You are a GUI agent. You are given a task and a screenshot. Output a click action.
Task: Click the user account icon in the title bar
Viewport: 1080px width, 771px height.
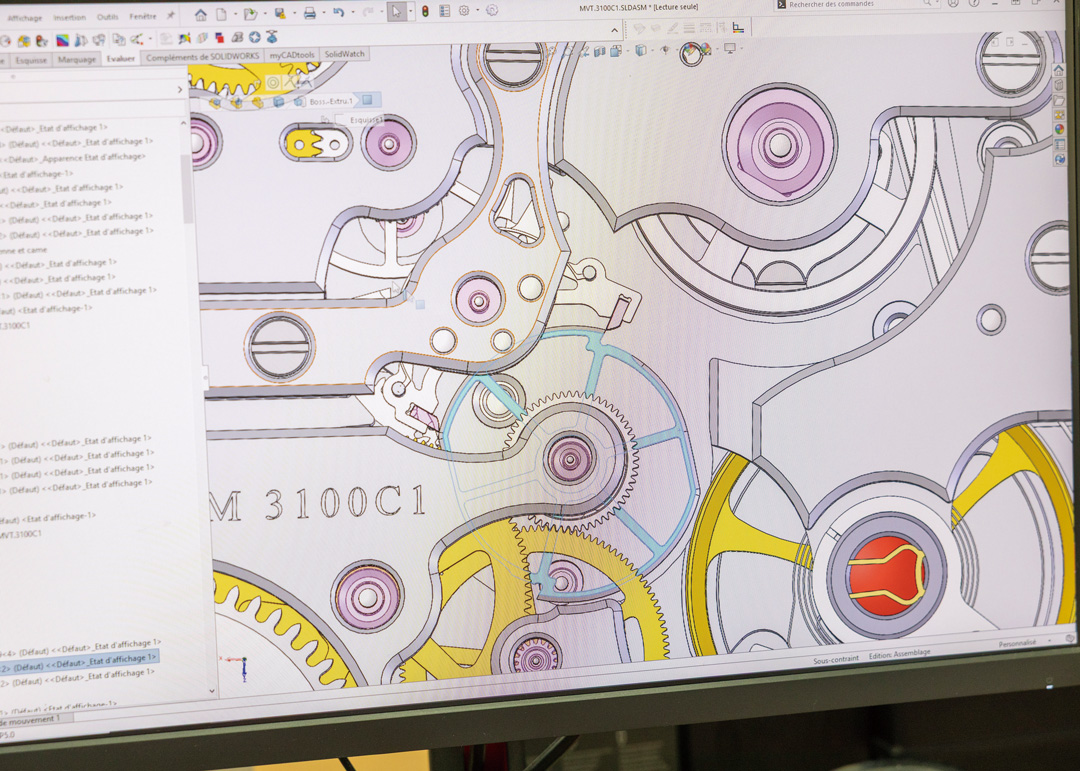(953, 3)
